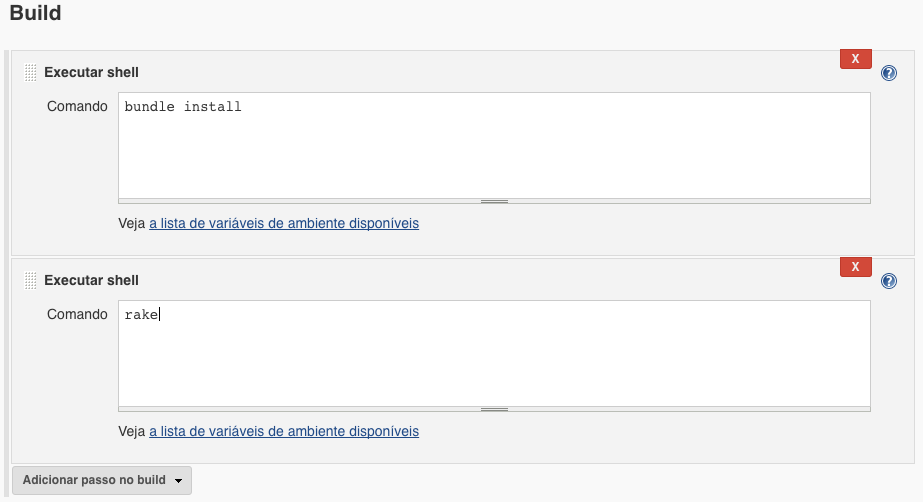
Task: Open Adicionar passo no build dropdown
Action: 102,480
